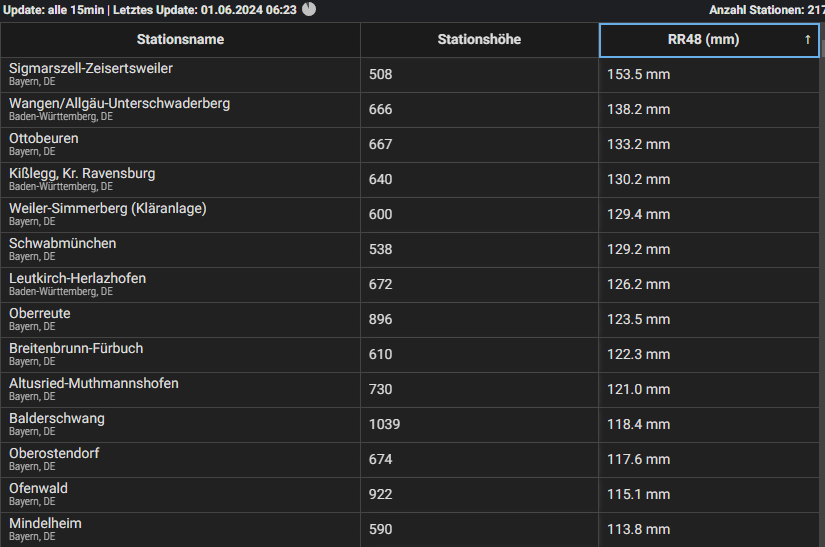Image resolution: width=825 pixels, height=547 pixels.
Task: Click station height 922 cell
Action: click(x=479, y=494)
